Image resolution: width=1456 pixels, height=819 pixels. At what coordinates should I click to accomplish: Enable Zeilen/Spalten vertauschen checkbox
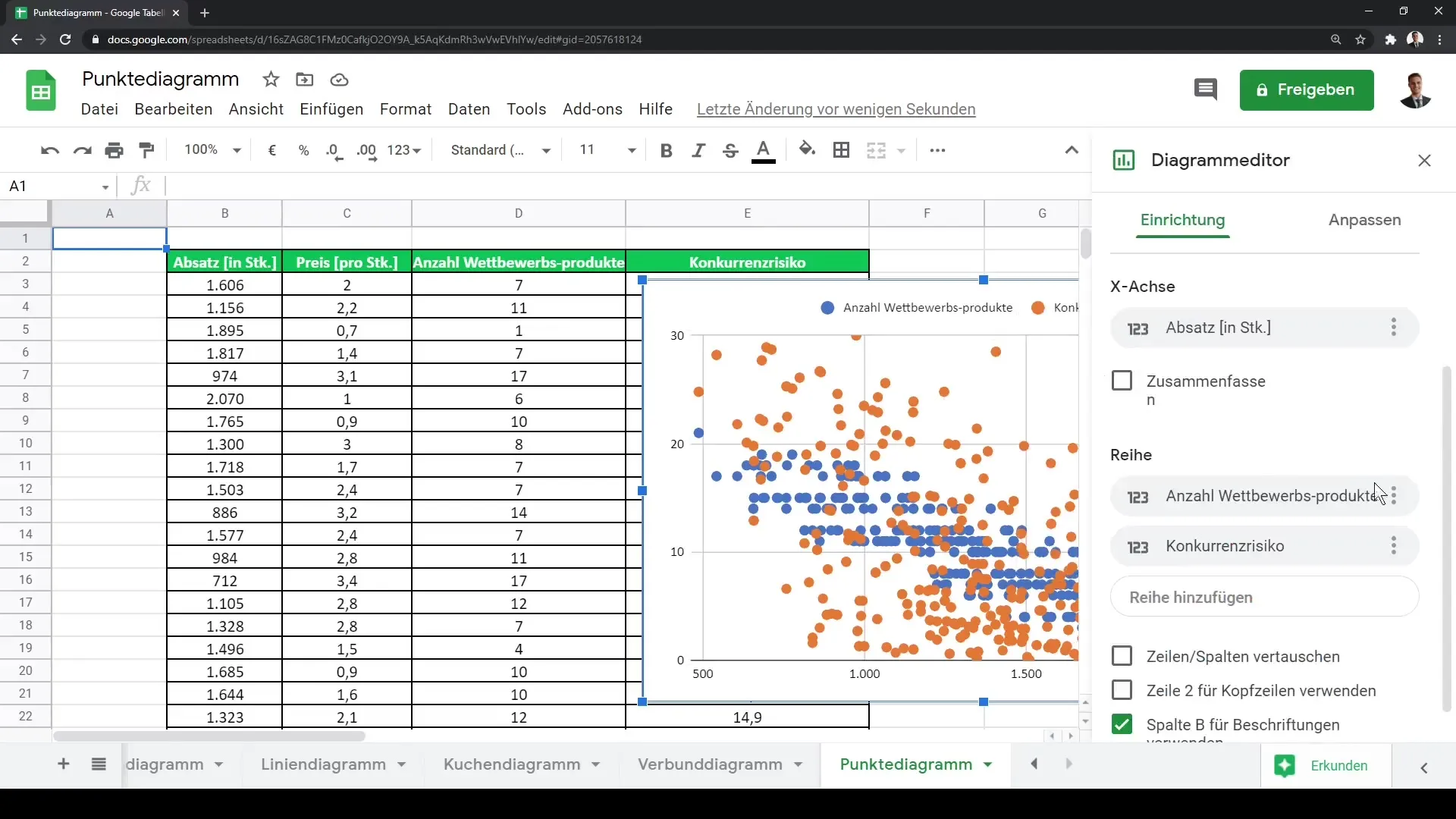1122,656
